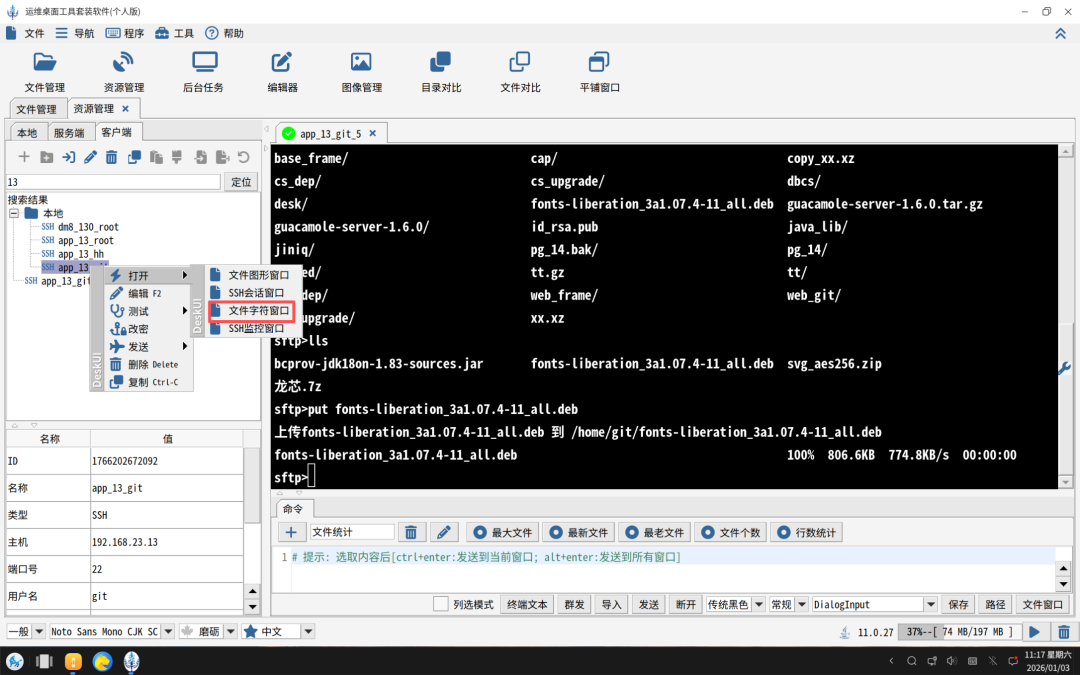Screen dimensions: 1080x675
Task: Click 改密 in context menu
Action: click(x=147, y=329)
